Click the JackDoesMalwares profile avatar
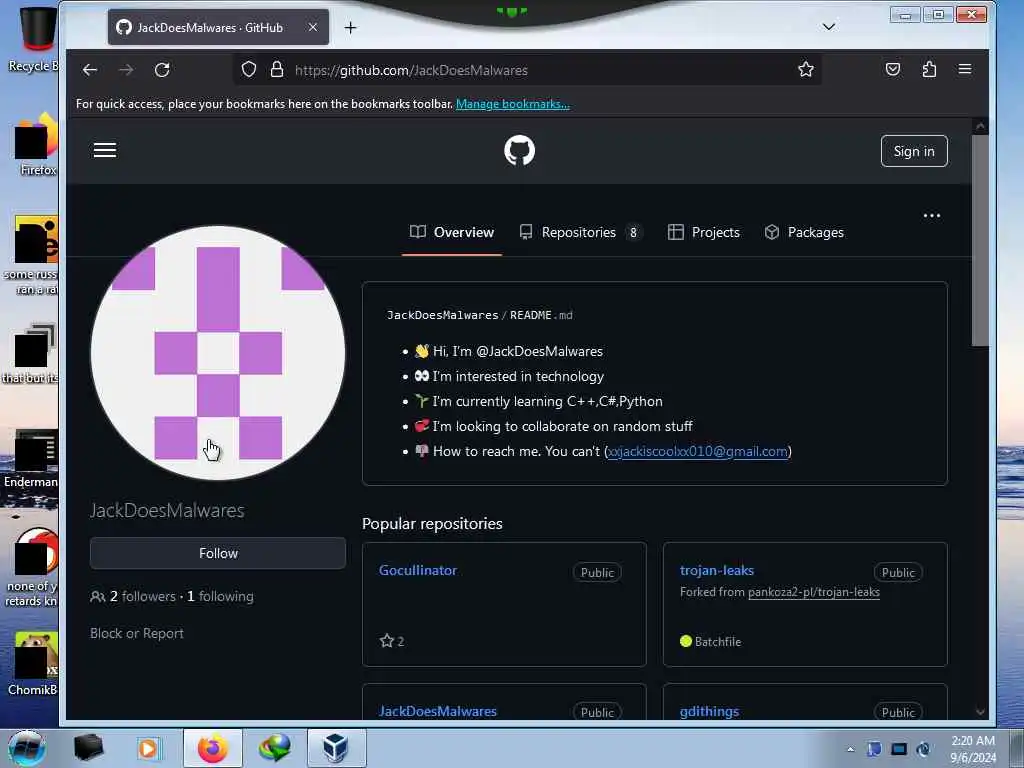Screen dimensions: 1024x768 pyautogui.click(x=218, y=353)
